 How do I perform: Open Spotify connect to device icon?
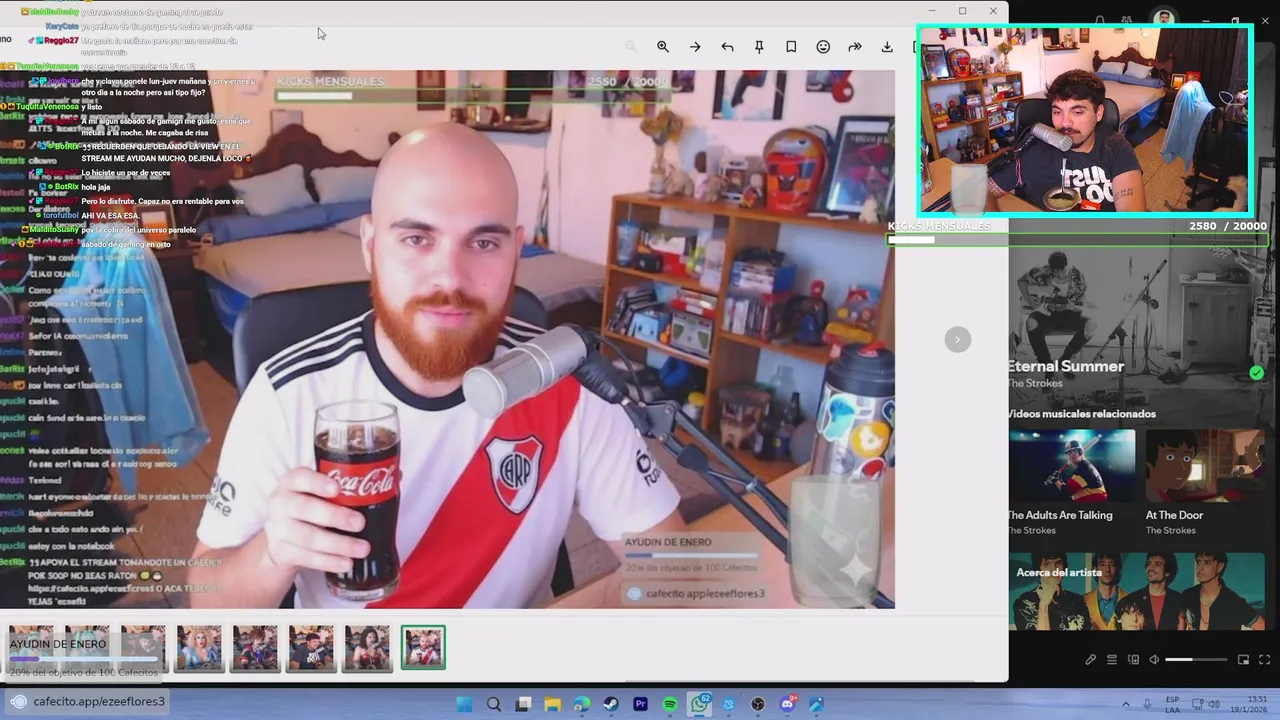1133,660
